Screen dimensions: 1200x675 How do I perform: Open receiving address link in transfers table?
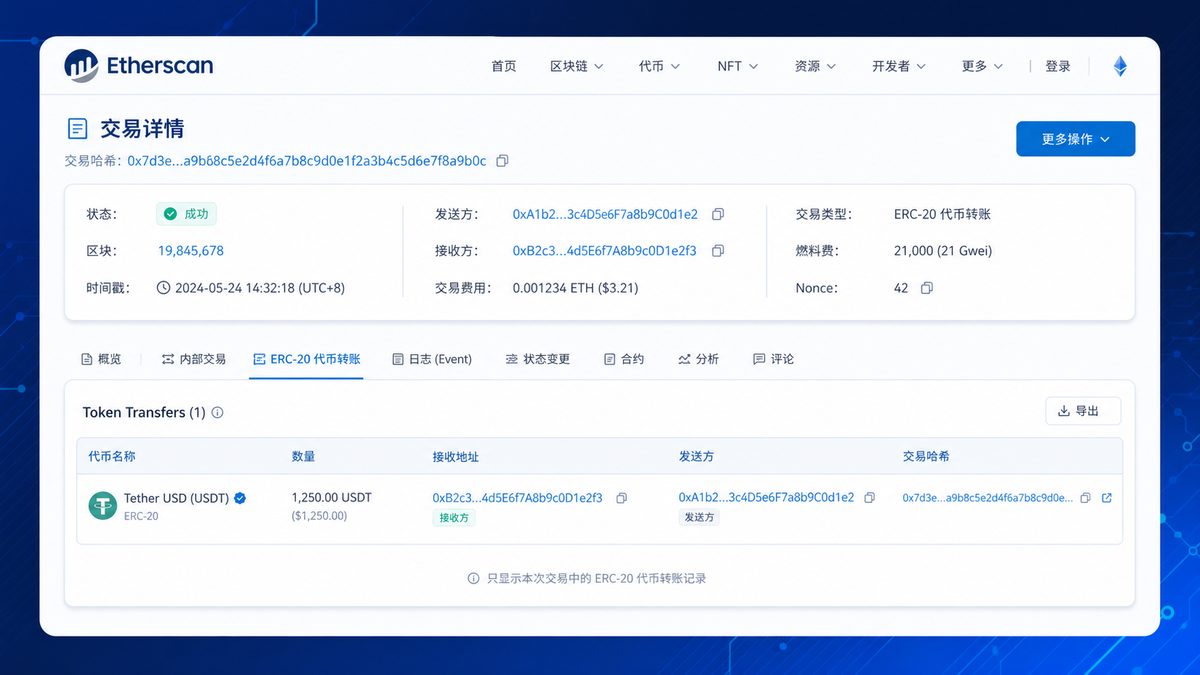(x=517, y=498)
